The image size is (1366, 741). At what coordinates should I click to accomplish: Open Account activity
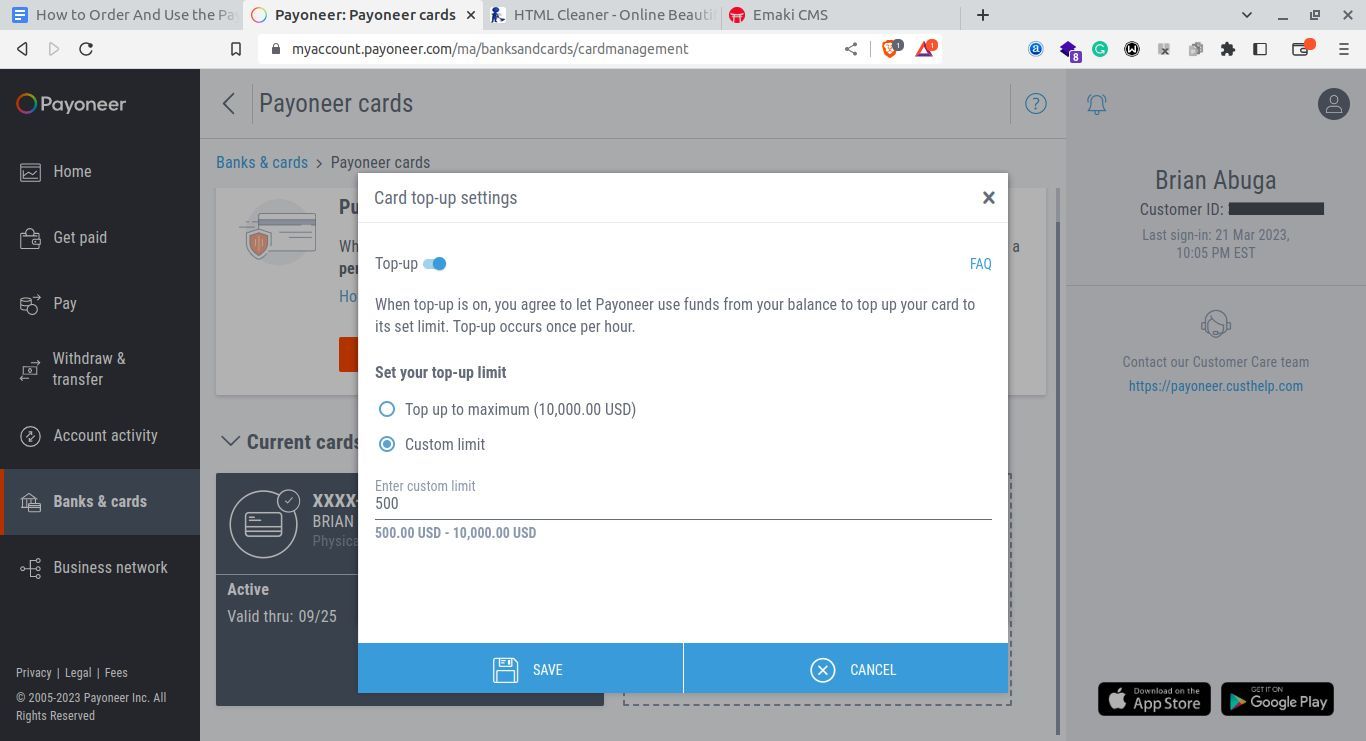click(x=105, y=435)
